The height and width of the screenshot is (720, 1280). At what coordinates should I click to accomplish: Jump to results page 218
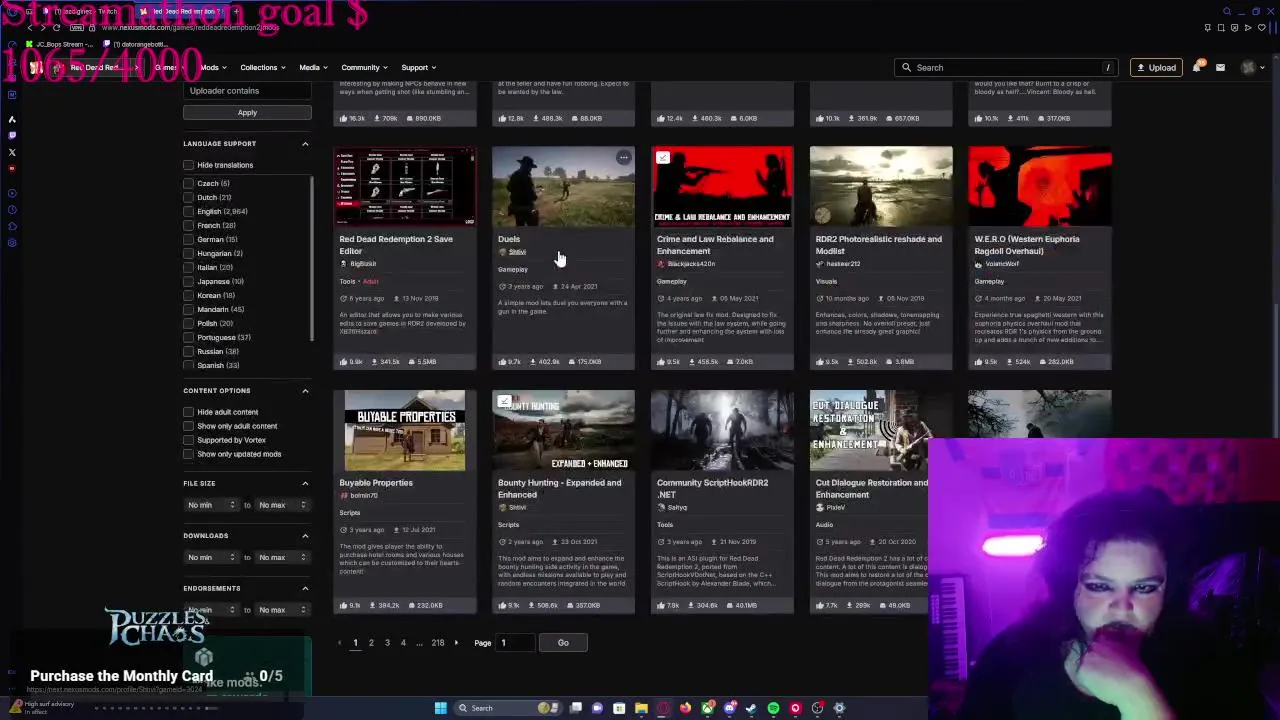click(437, 643)
